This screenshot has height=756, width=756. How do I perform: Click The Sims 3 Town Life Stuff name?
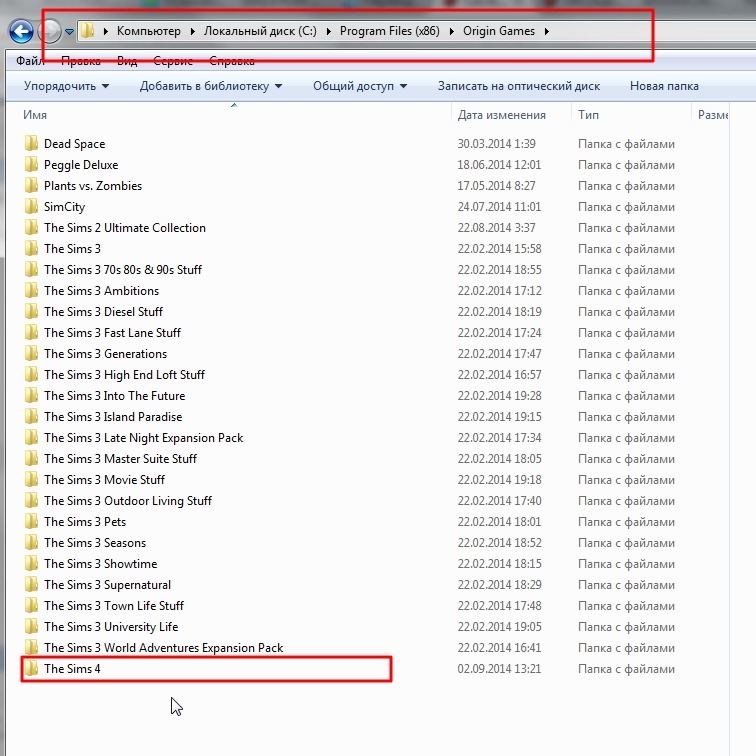point(114,606)
